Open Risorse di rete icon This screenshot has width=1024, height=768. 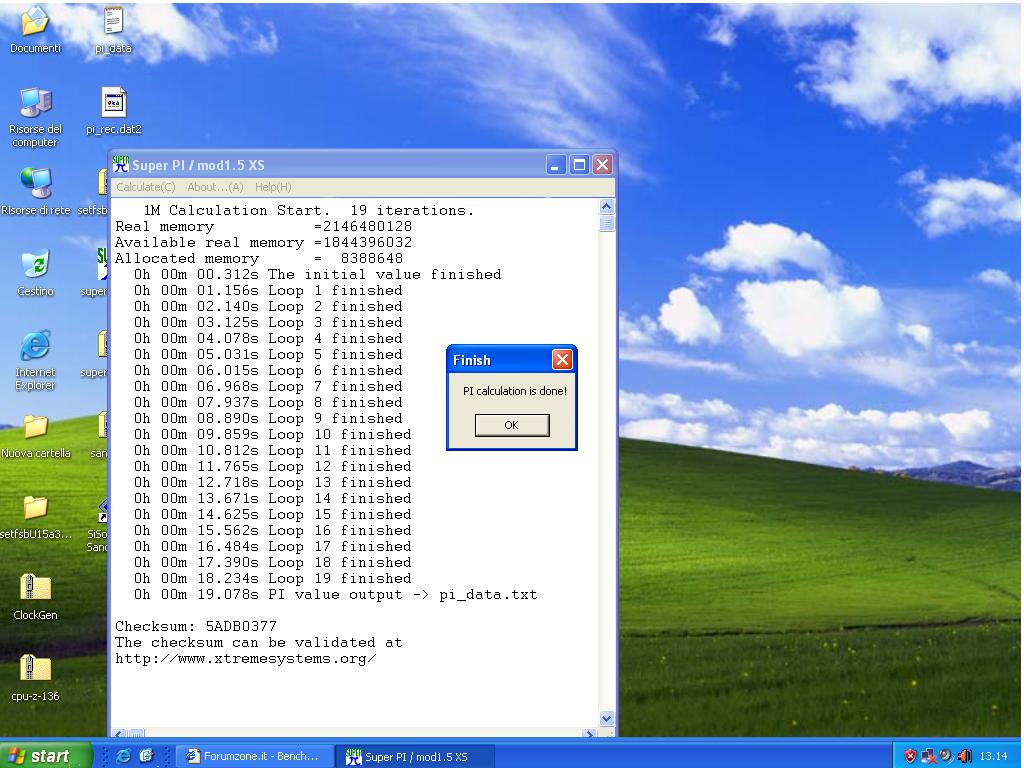(35, 184)
